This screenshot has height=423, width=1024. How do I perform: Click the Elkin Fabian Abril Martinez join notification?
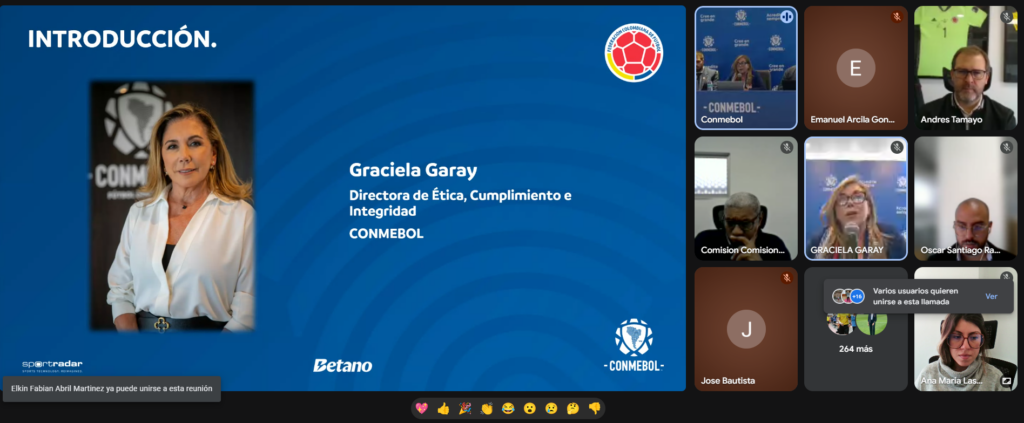[112, 388]
